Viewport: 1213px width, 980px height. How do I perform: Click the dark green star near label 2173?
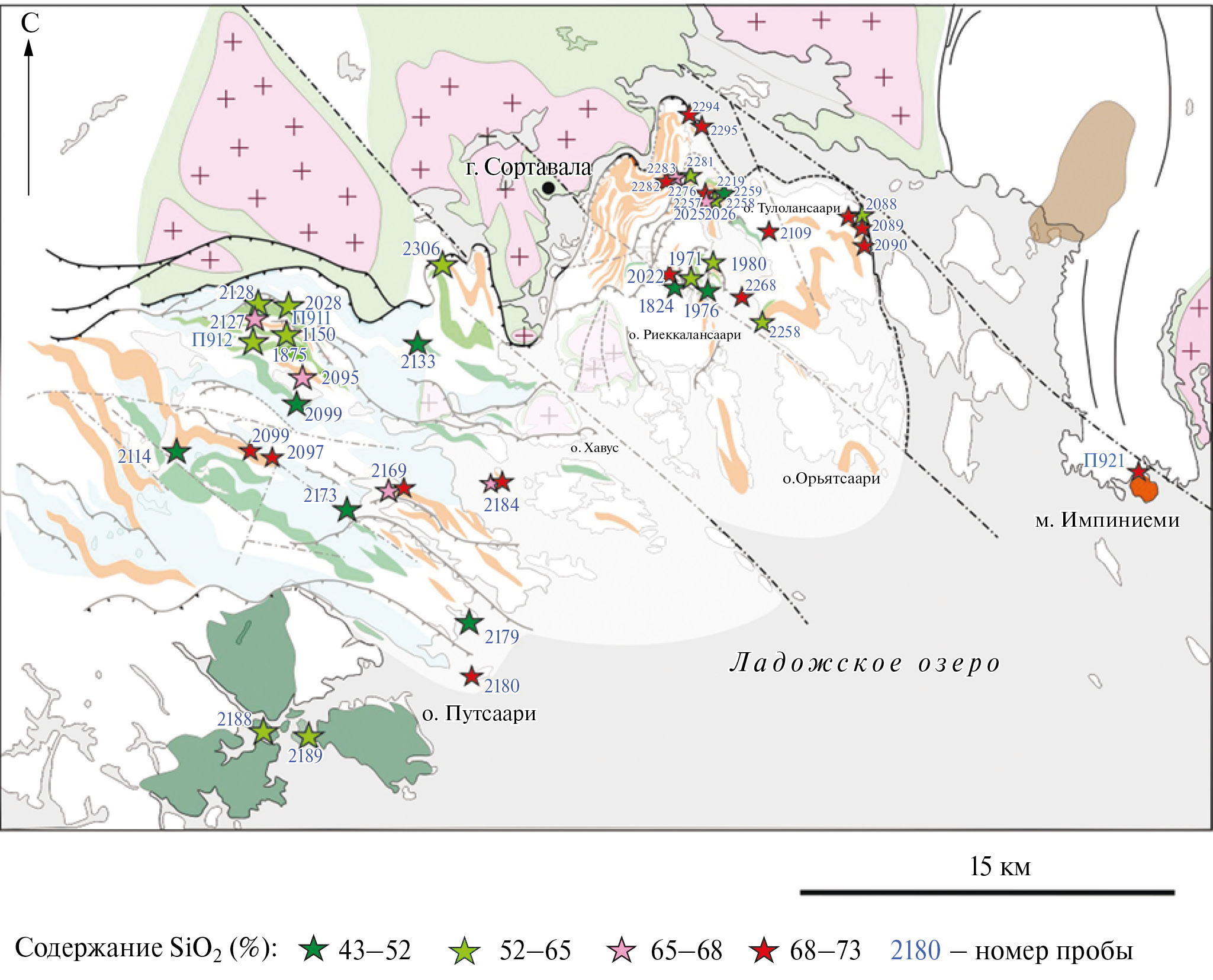pyautogui.click(x=347, y=509)
